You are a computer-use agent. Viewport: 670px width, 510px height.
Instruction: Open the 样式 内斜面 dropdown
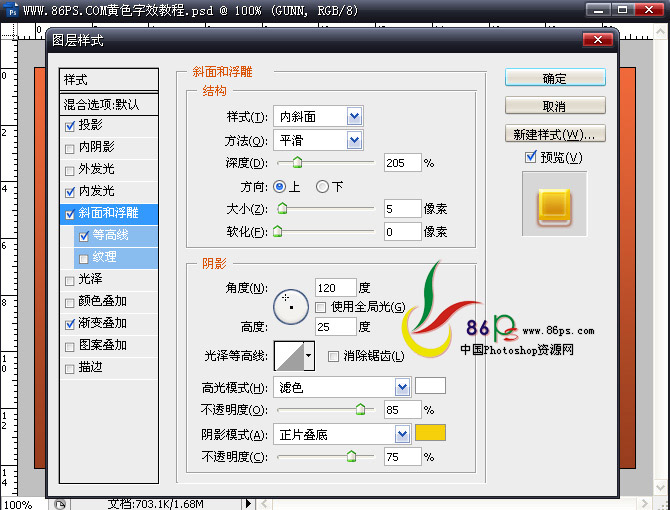(x=355, y=117)
